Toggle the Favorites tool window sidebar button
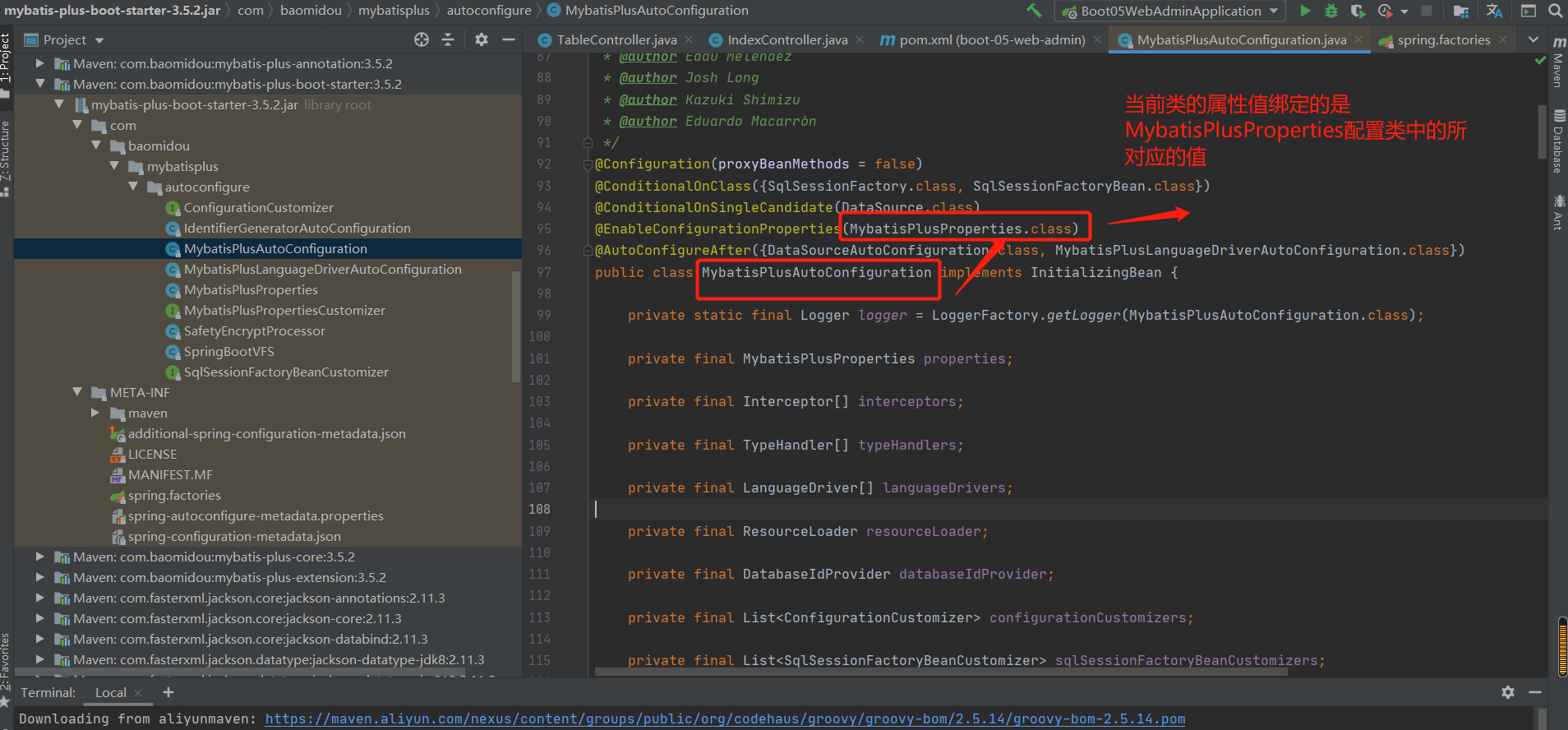Viewport: 1568px width, 730px height. pos(7,668)
